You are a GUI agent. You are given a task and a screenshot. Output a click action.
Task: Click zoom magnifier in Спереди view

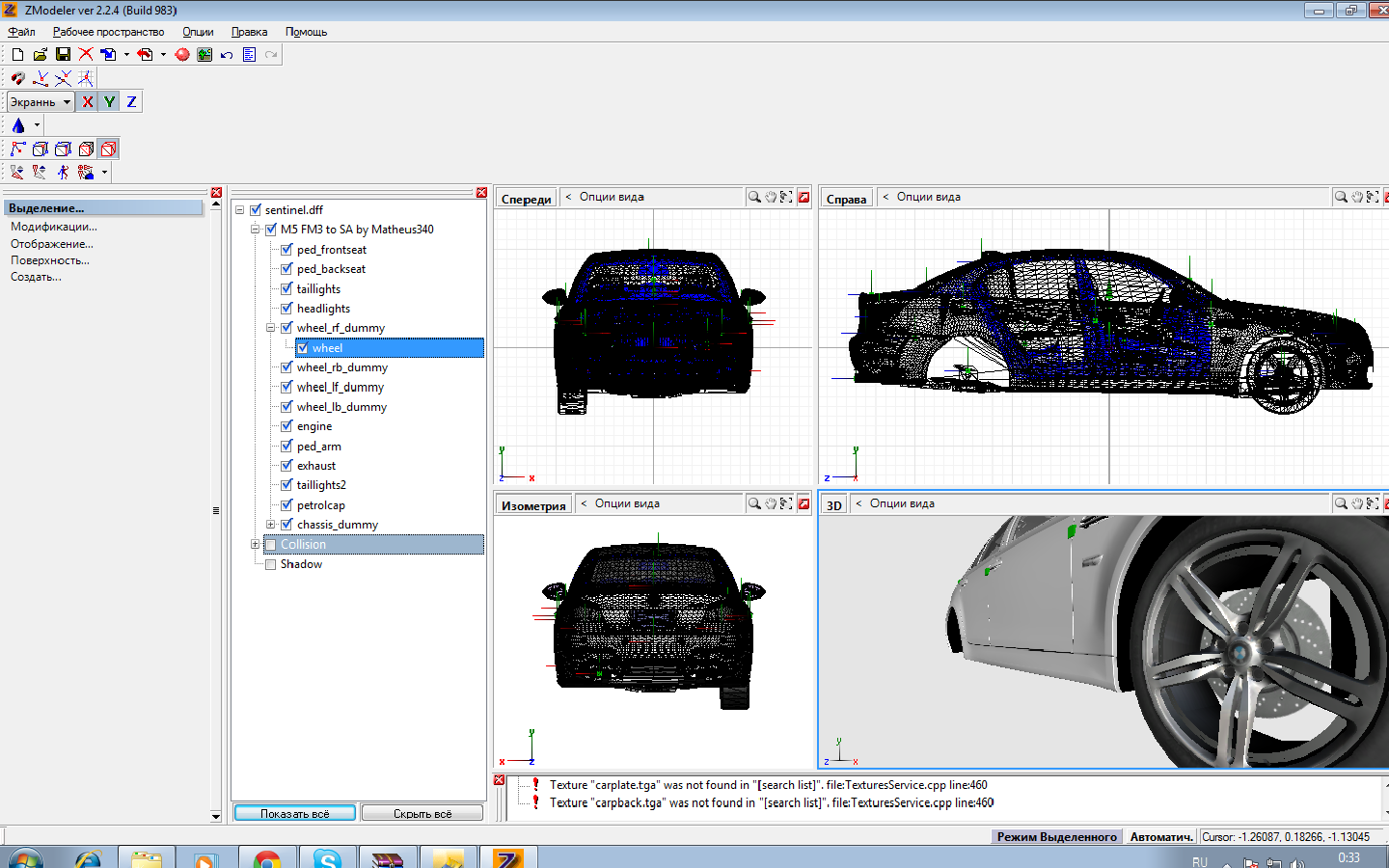tap(754, 197)
